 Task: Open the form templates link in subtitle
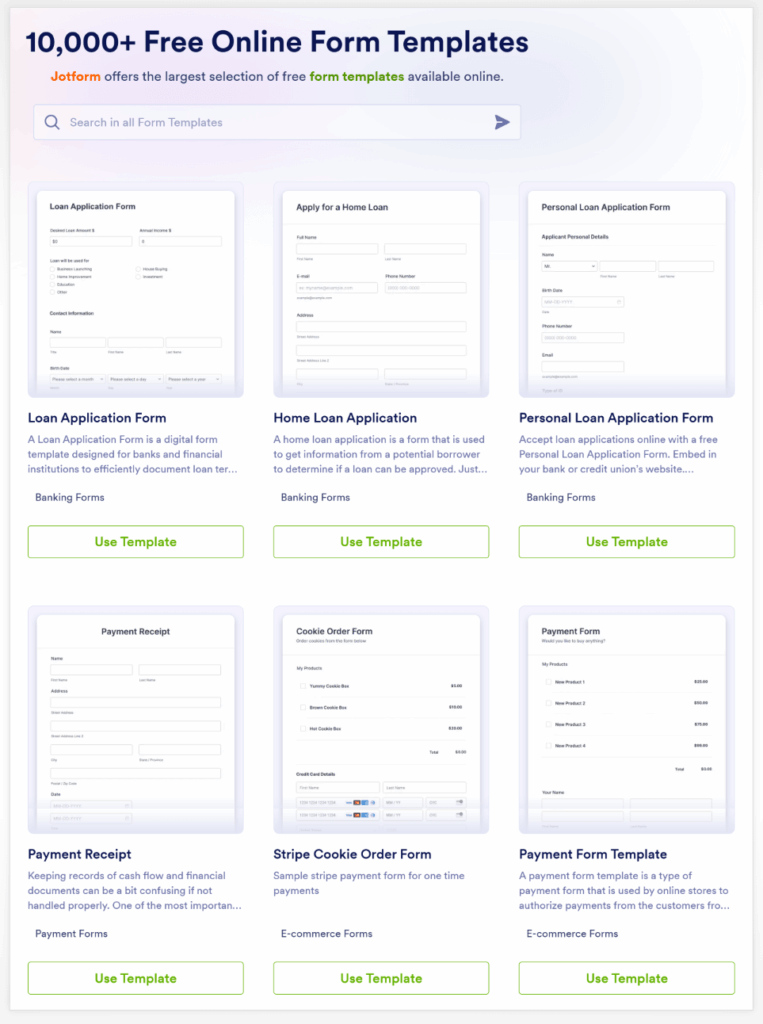(357, 76)
